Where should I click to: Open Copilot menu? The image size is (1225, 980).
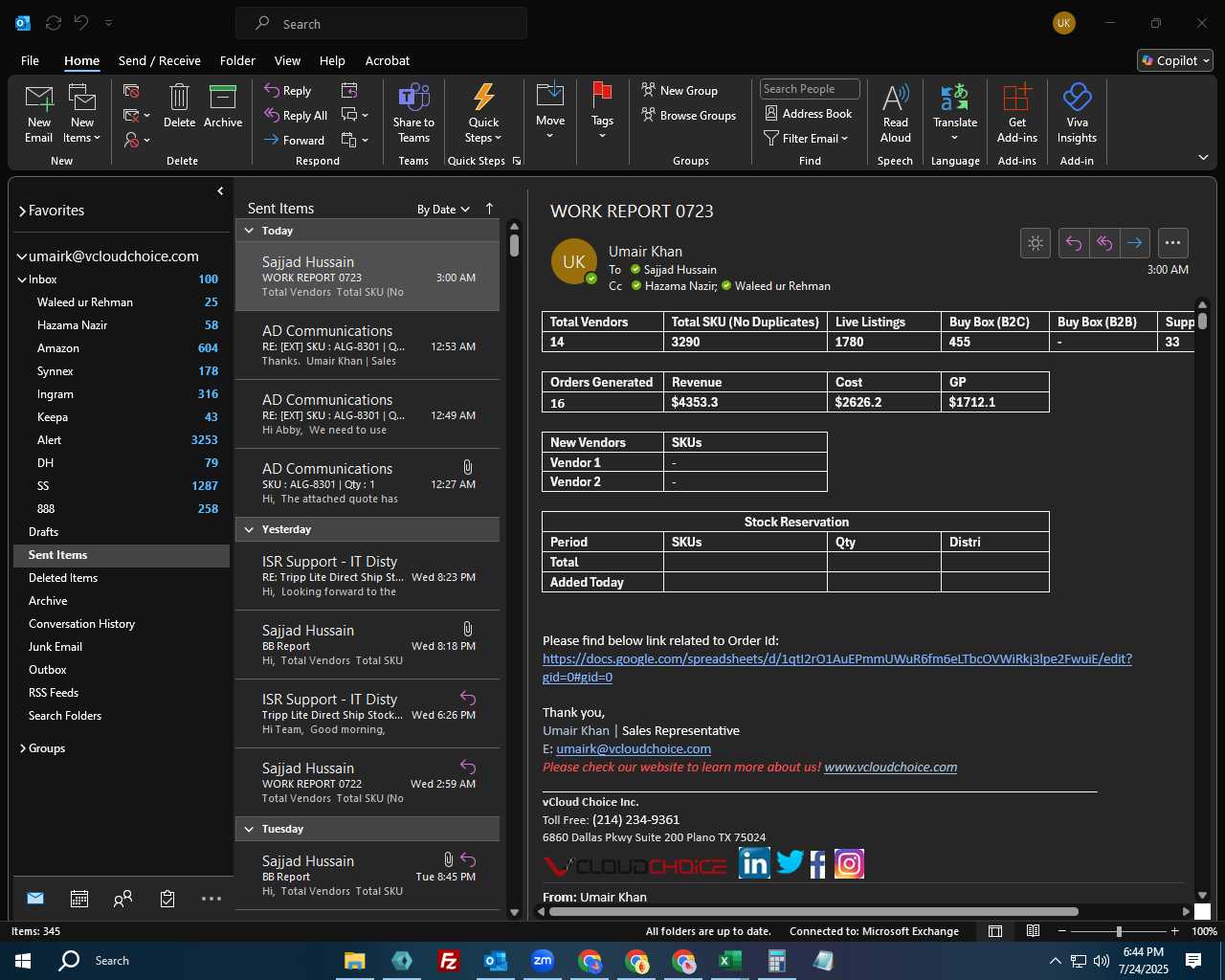coord(1175,60)
